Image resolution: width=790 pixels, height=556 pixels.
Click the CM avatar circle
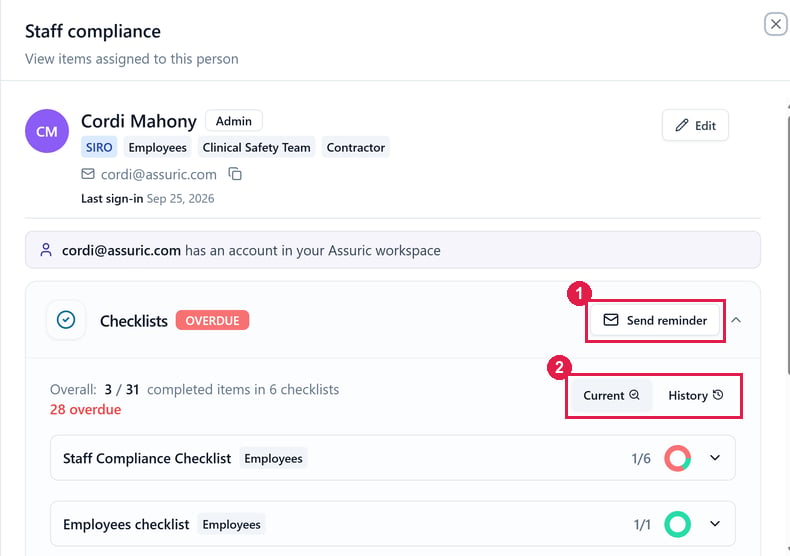coord(47,131)
